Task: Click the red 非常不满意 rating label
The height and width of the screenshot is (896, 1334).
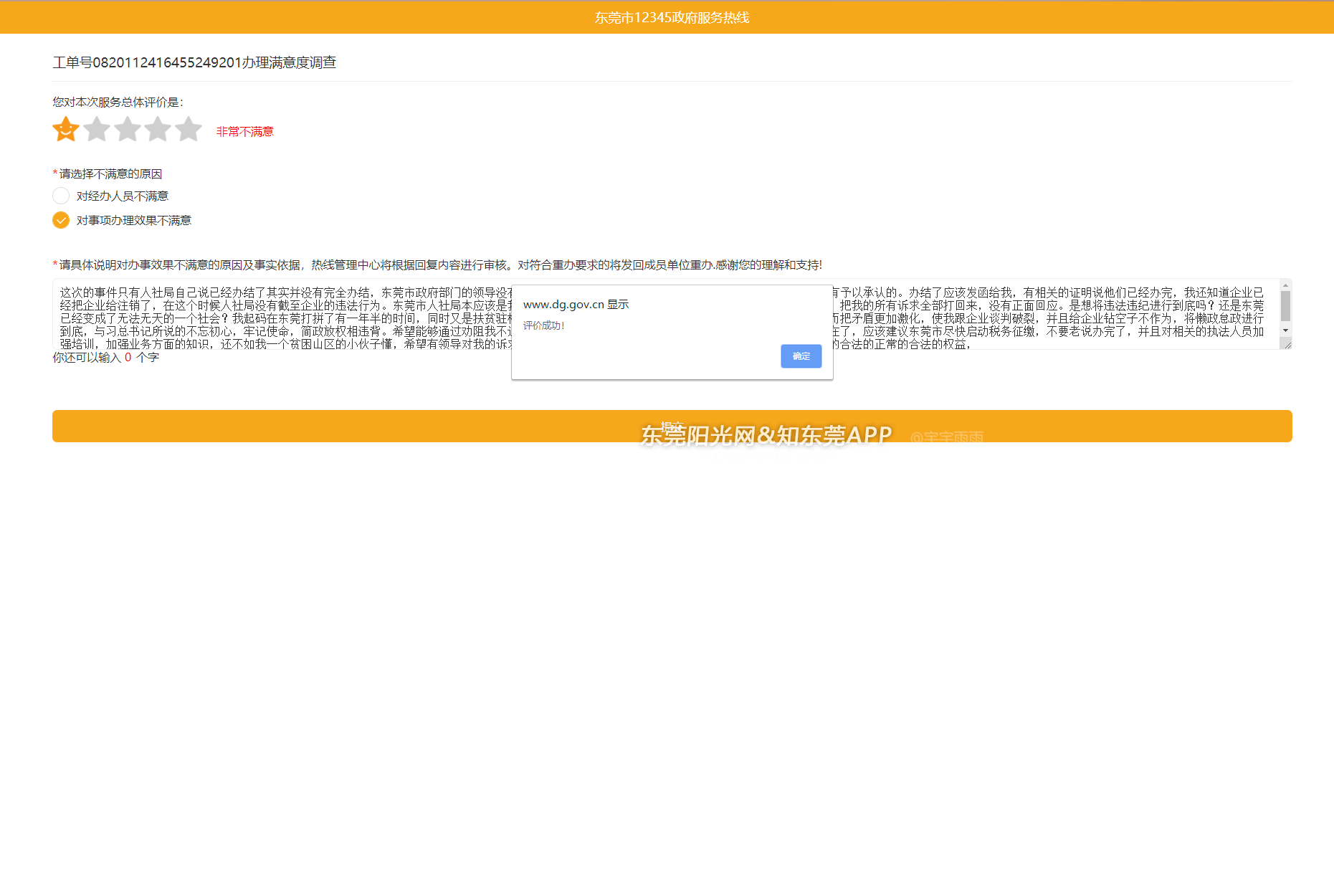Action: [245, 131]
